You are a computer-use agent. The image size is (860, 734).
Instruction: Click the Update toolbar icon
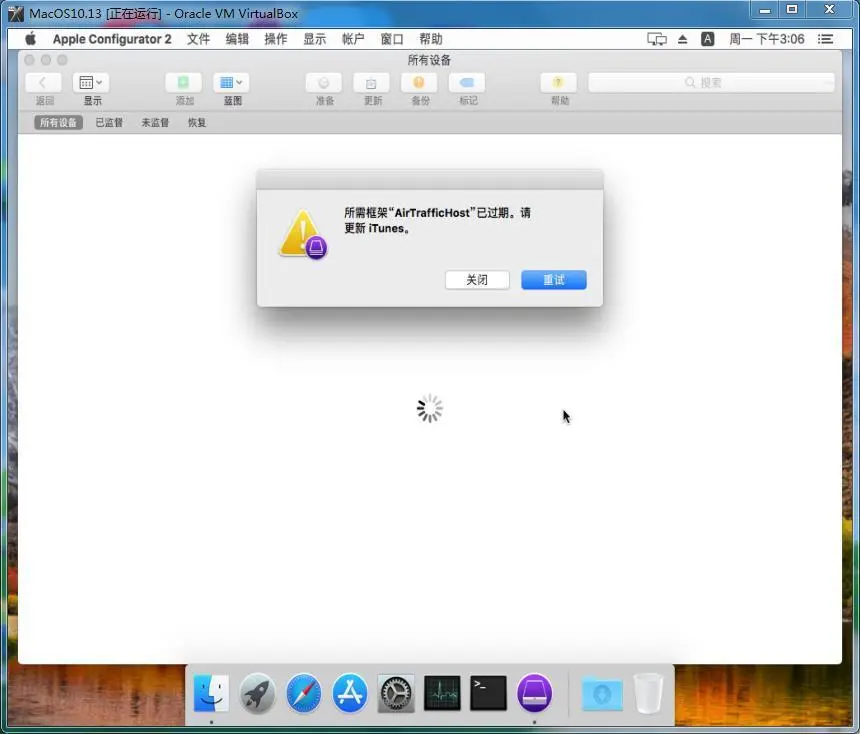click(x=371, y=83)
